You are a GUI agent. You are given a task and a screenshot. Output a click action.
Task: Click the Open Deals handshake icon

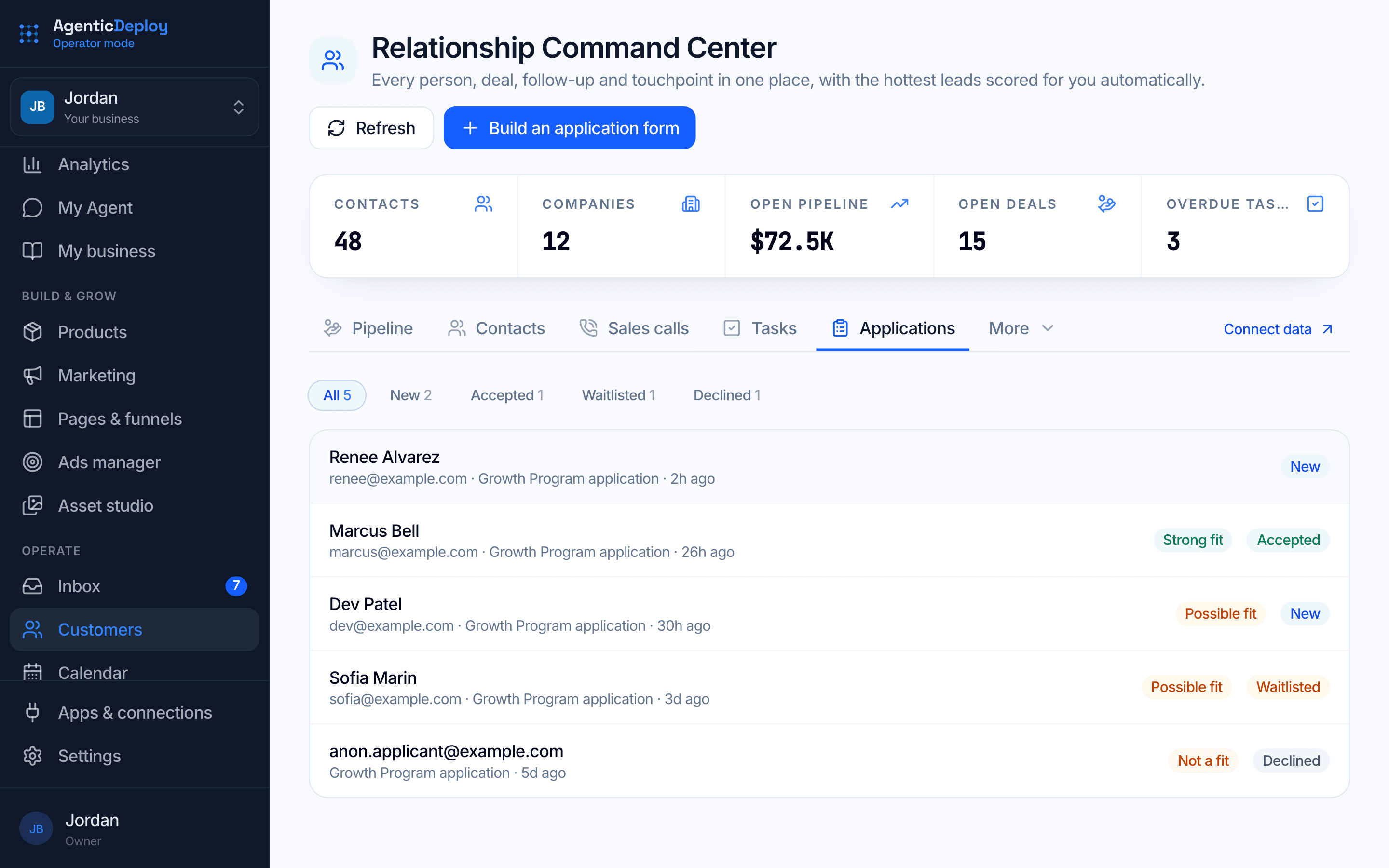point(1106,204)
